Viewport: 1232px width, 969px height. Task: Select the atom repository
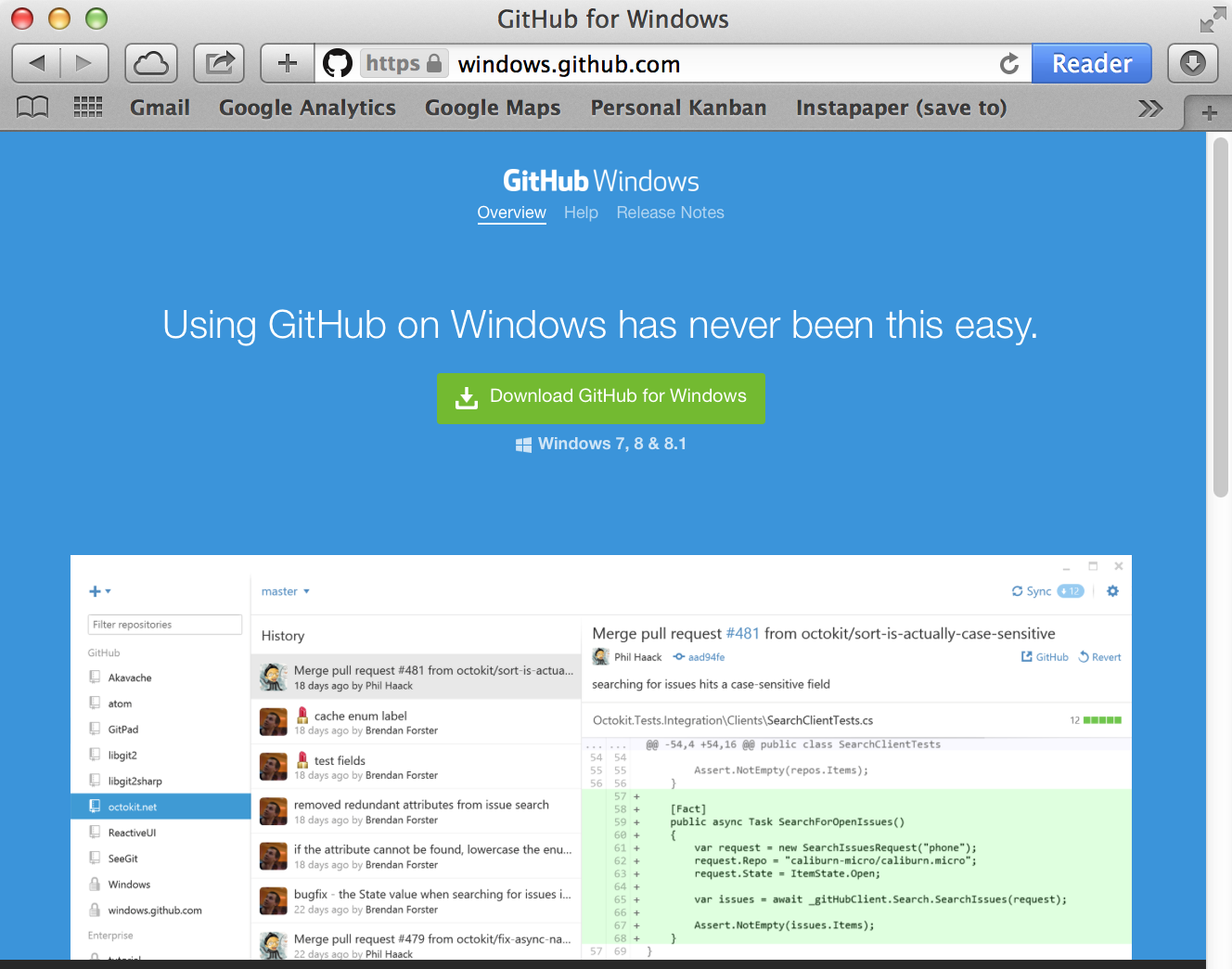[x=160, y=704]
